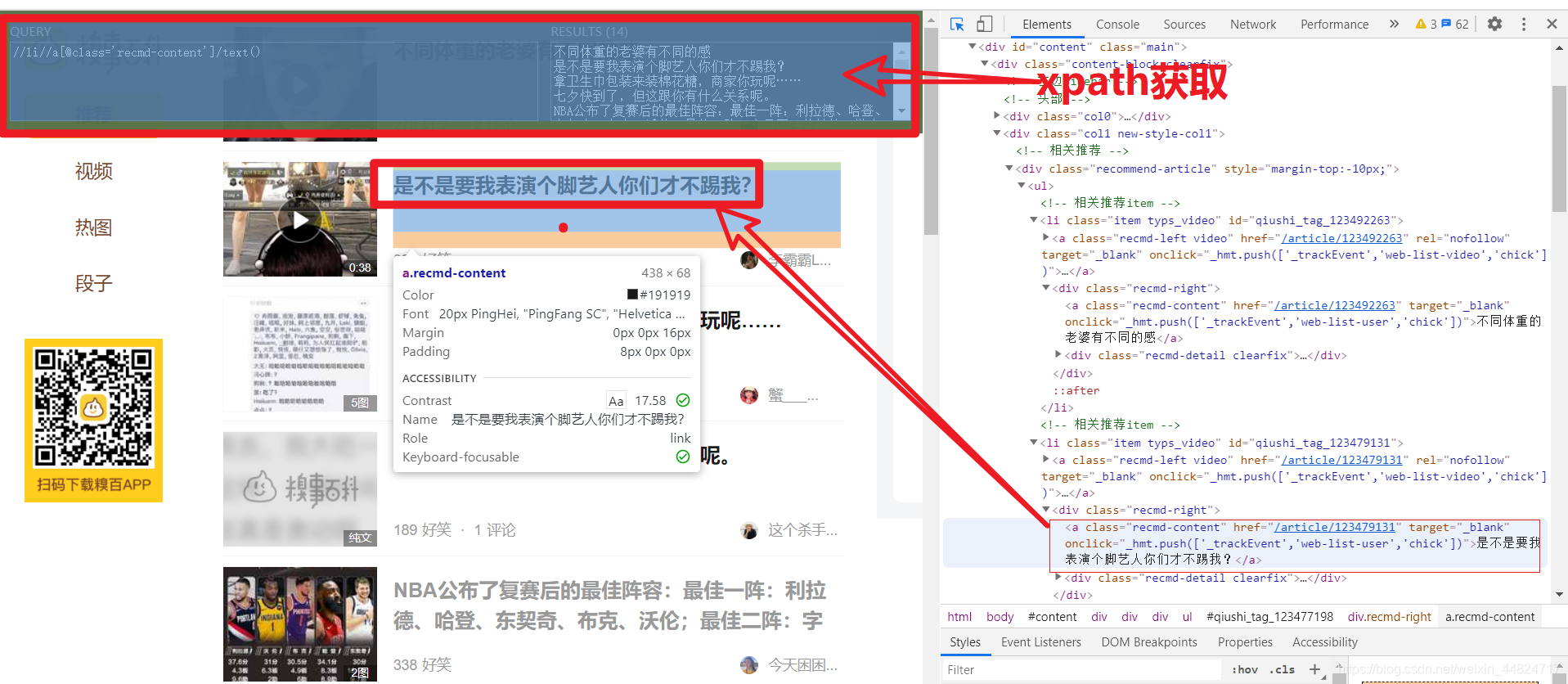Open recmd-content href /article/123492263 link
The image size is (1568, 684).
point(1335,305)
